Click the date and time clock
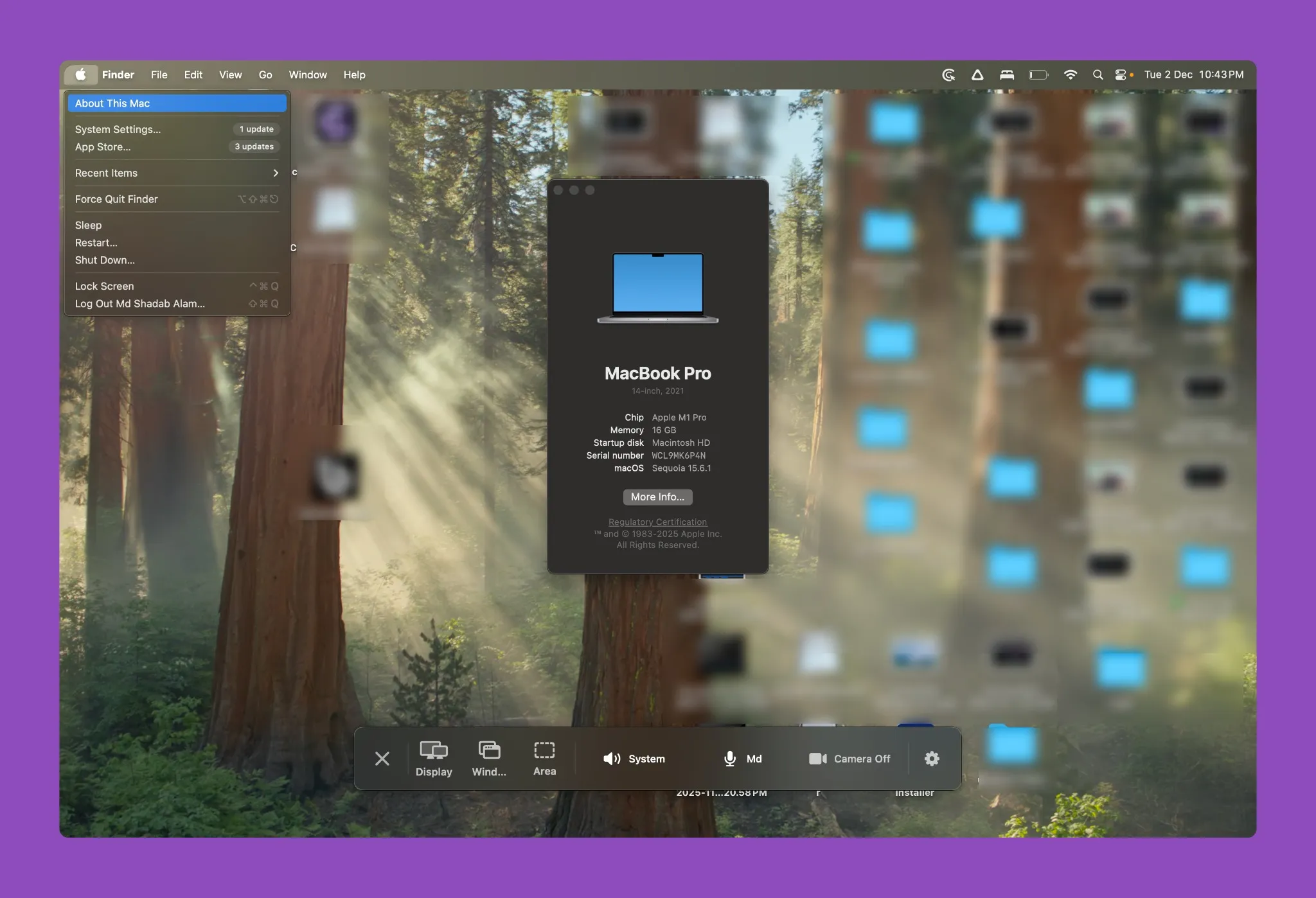This screenshot has height=898, width=1316. 1194,75
